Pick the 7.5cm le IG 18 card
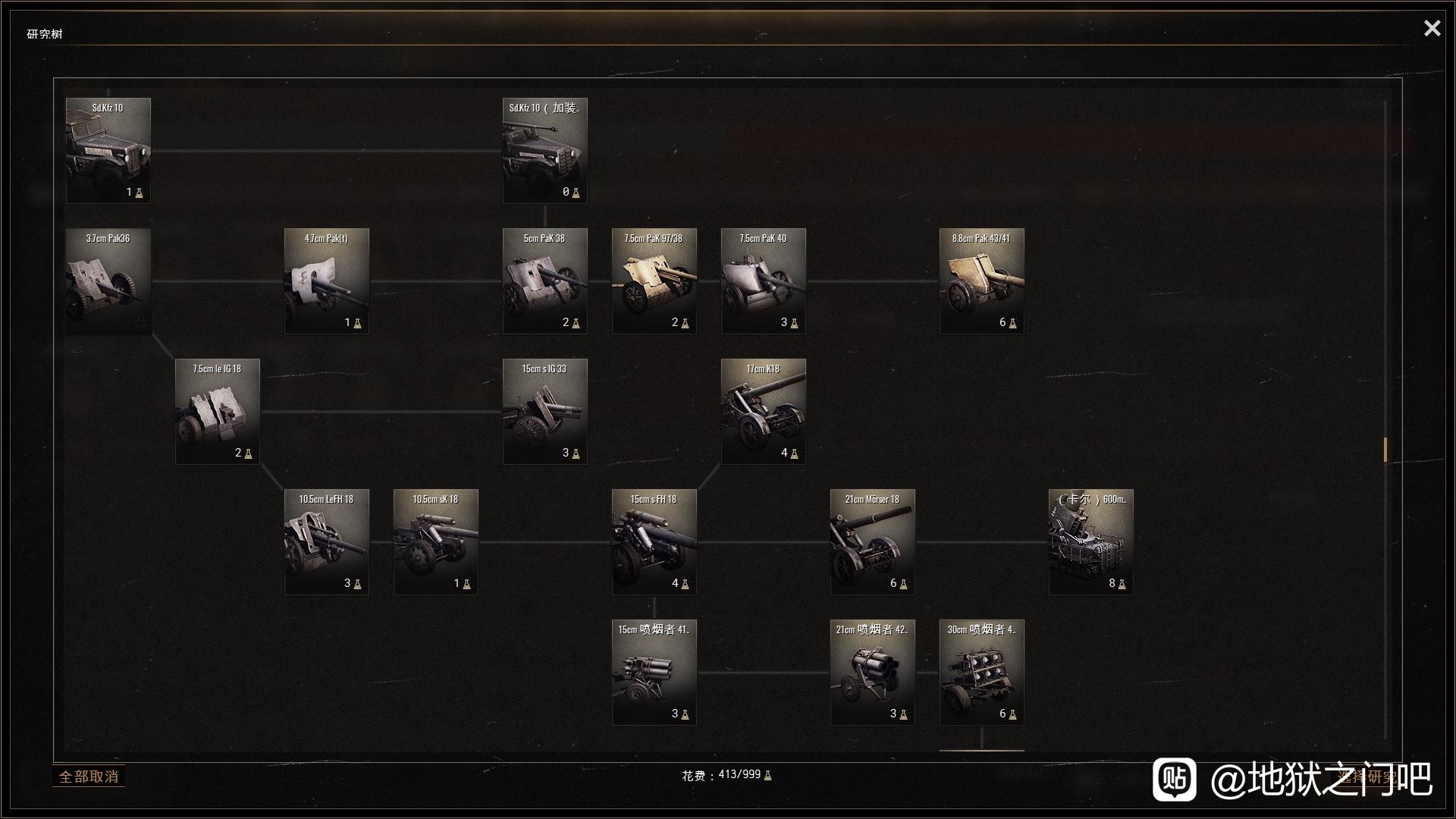The height and width of the screenshot is (819, 1456). coord(217,412)
